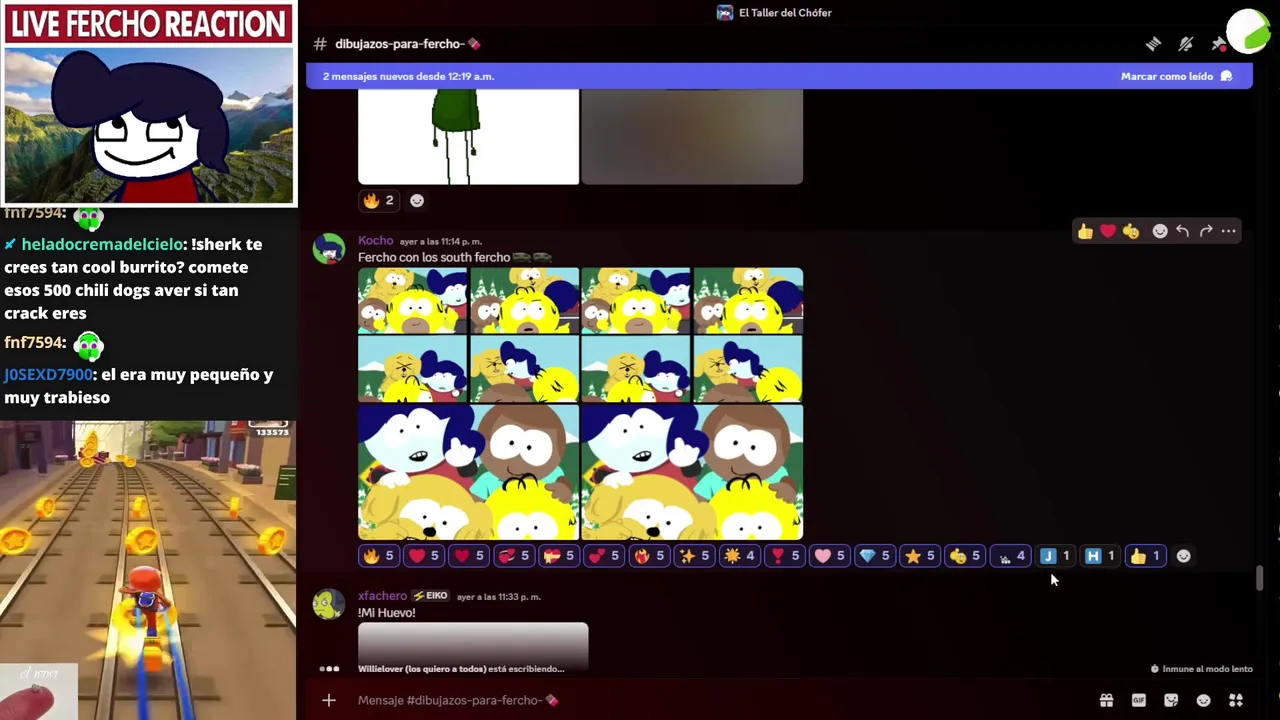This screenshot has height=720, width=1280.
Task: Open the gift icon in message bar
Action: [x=1106, y=700]
